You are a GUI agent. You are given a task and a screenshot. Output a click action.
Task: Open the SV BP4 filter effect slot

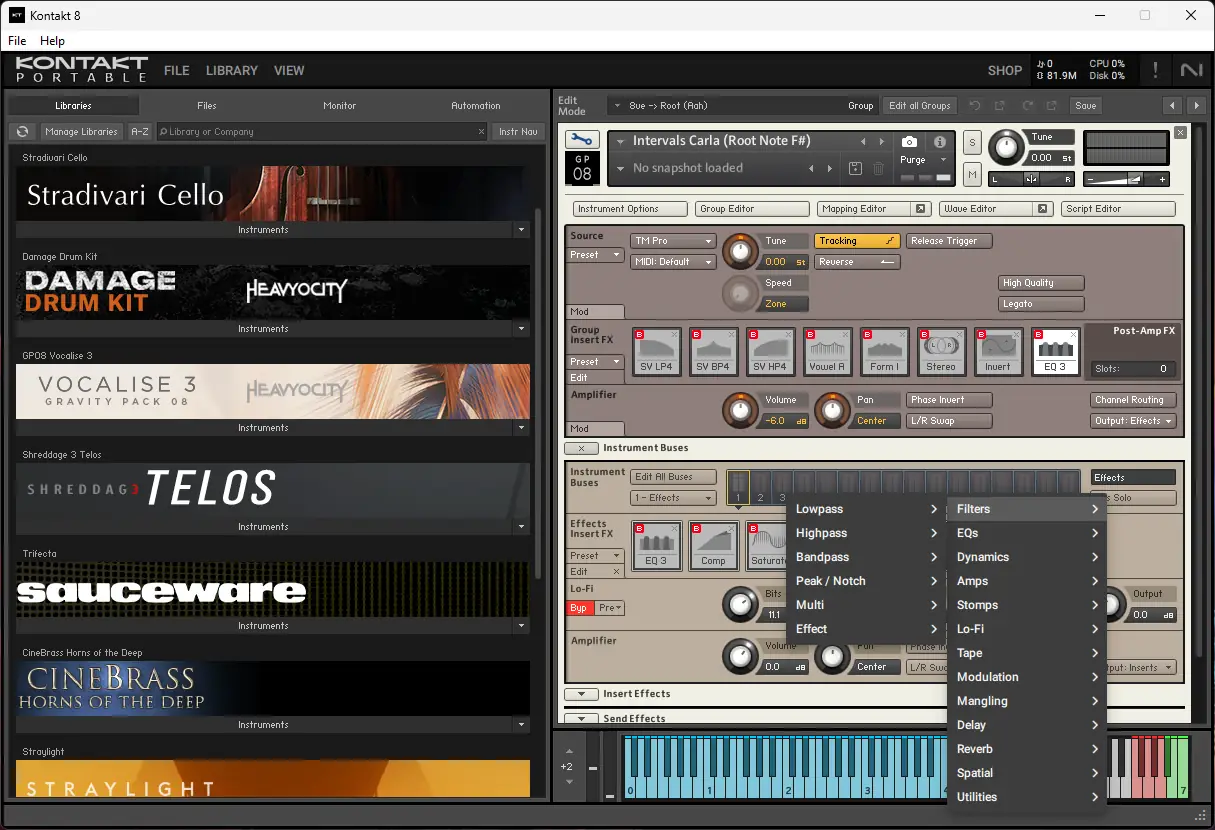pos(713,351)
